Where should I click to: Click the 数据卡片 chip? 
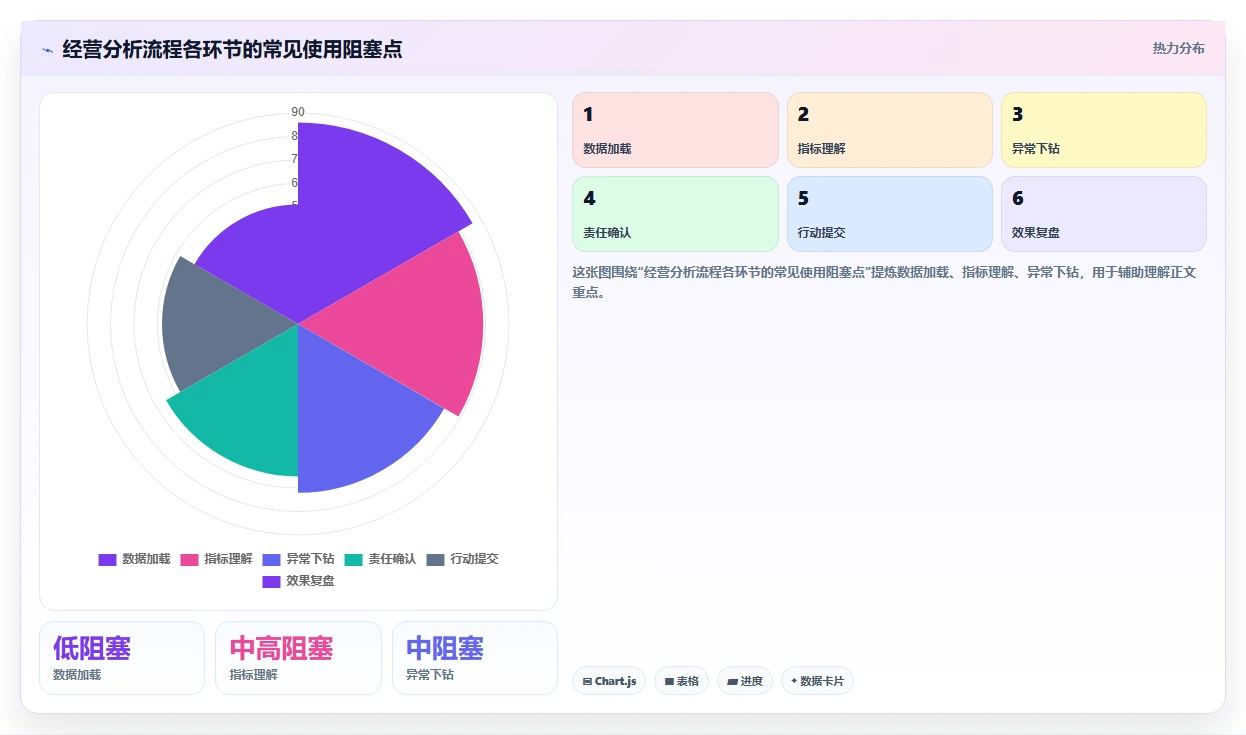pos(817,681)
